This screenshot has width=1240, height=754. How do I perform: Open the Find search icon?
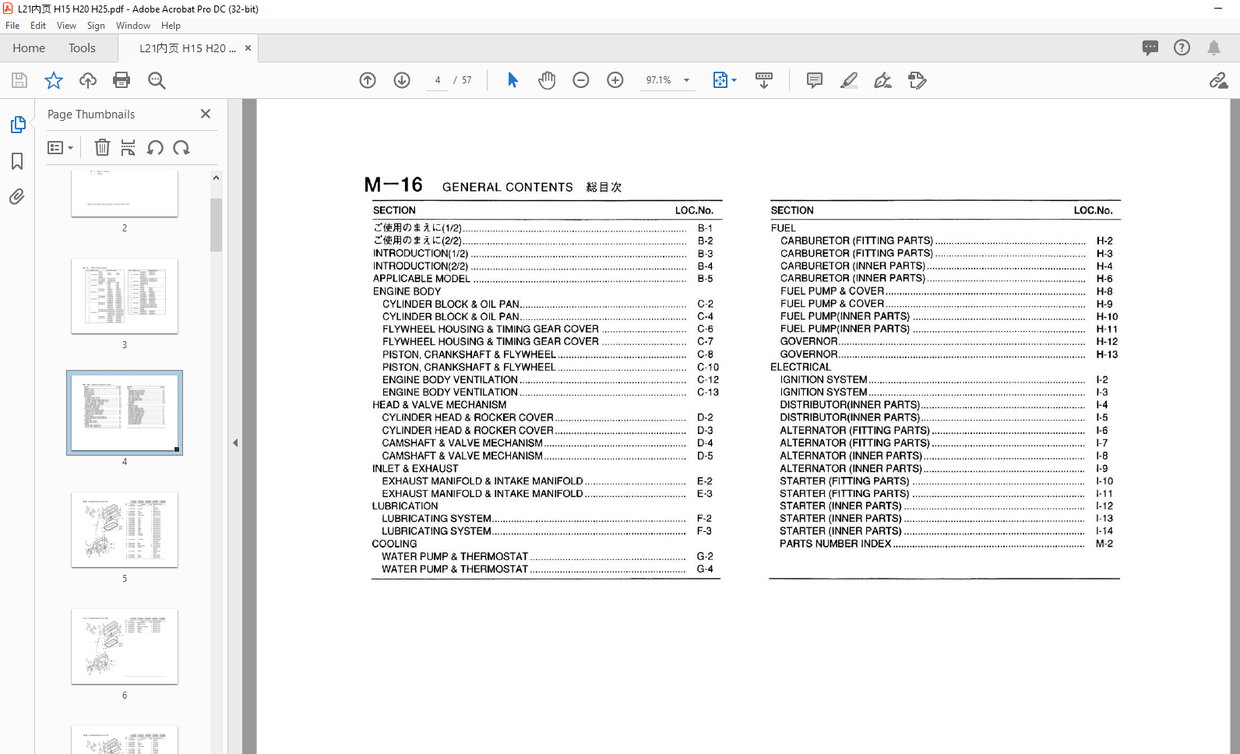156,80
